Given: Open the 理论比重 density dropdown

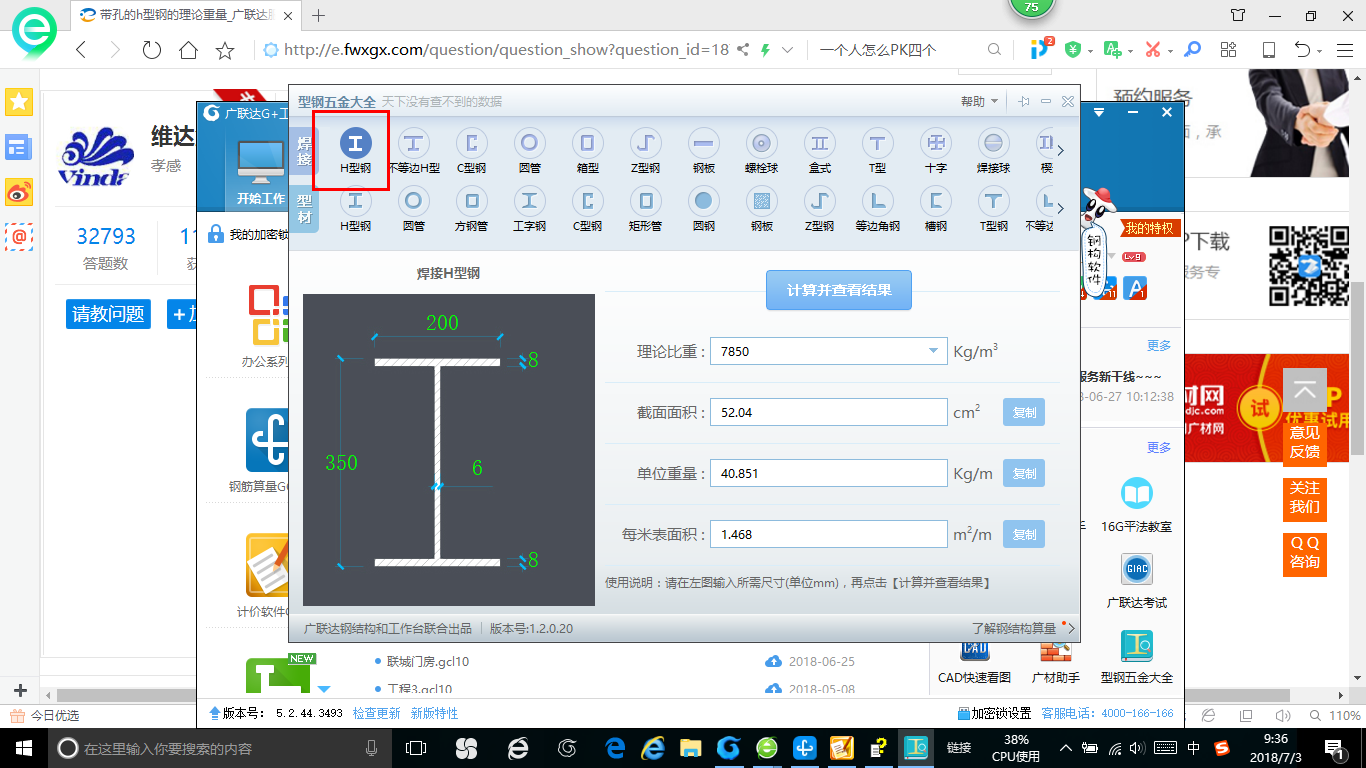Looking at the screenshot, I should (932, 351).
